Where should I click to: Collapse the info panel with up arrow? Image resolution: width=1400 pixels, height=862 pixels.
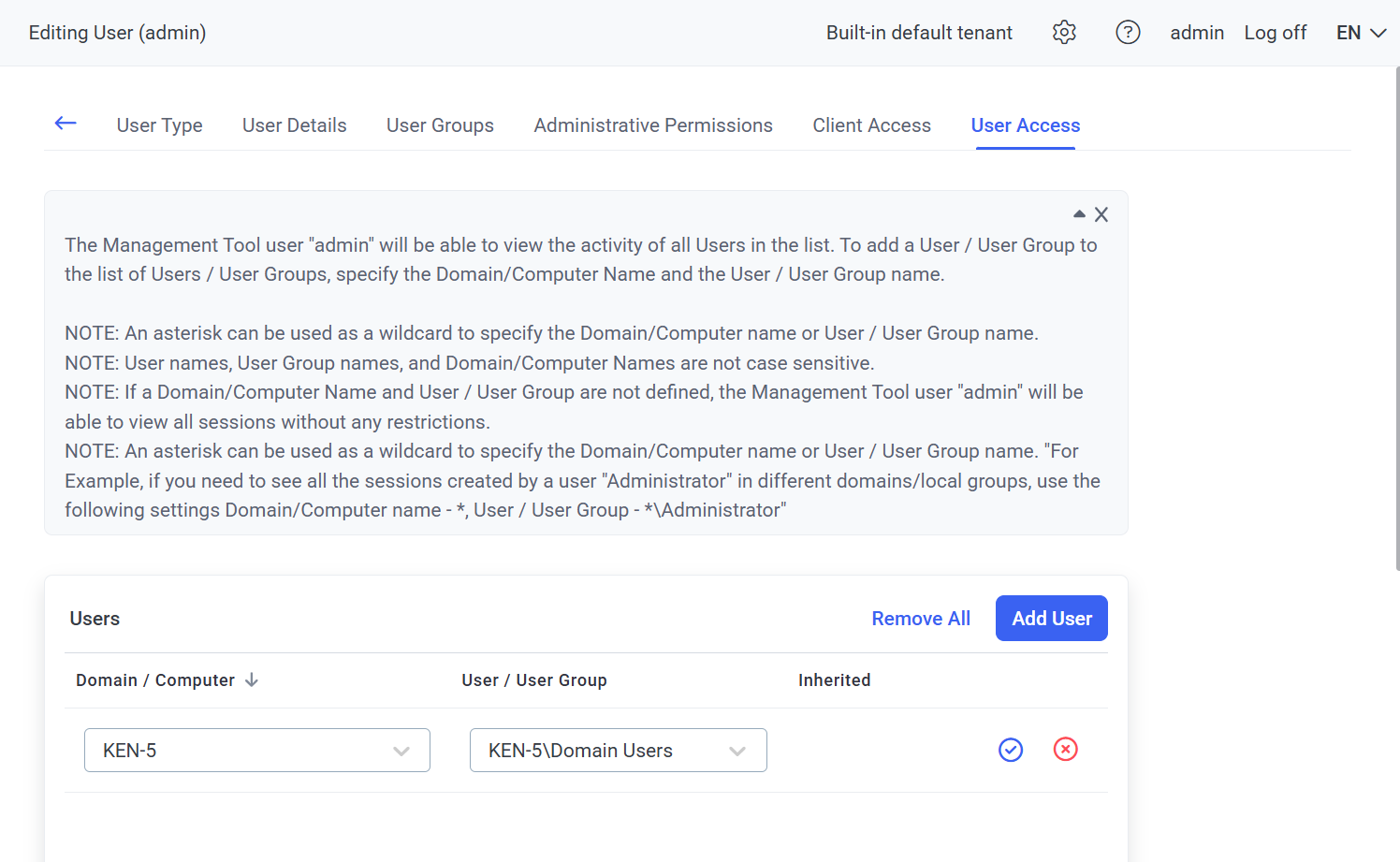(x=1079, y=214)
